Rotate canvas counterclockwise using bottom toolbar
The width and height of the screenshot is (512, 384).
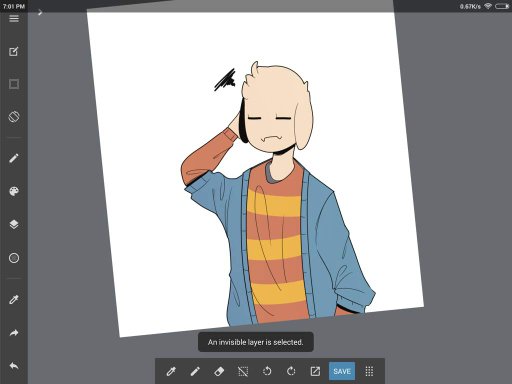[267, 371]
